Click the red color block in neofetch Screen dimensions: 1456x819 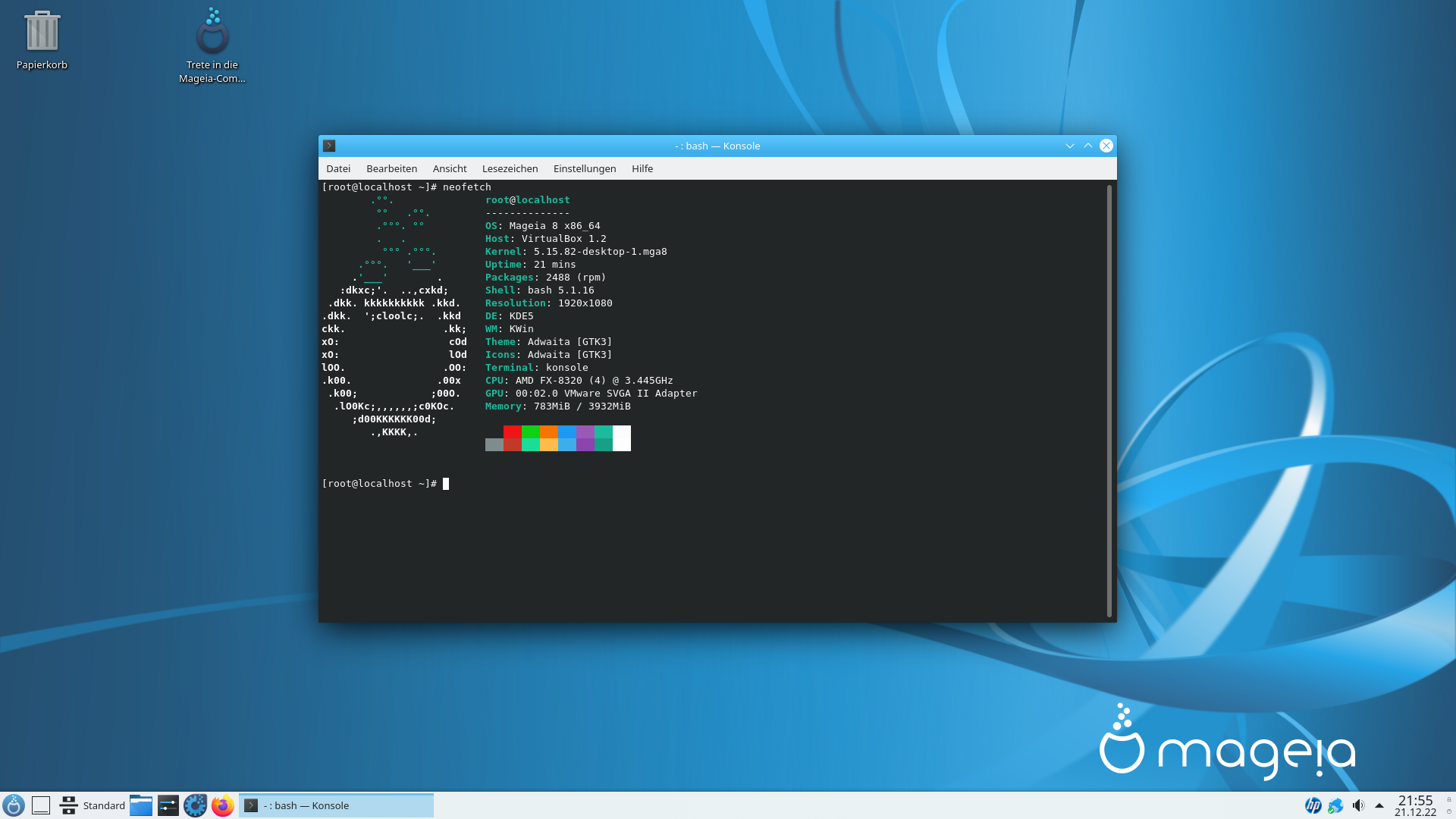(512, 432)
